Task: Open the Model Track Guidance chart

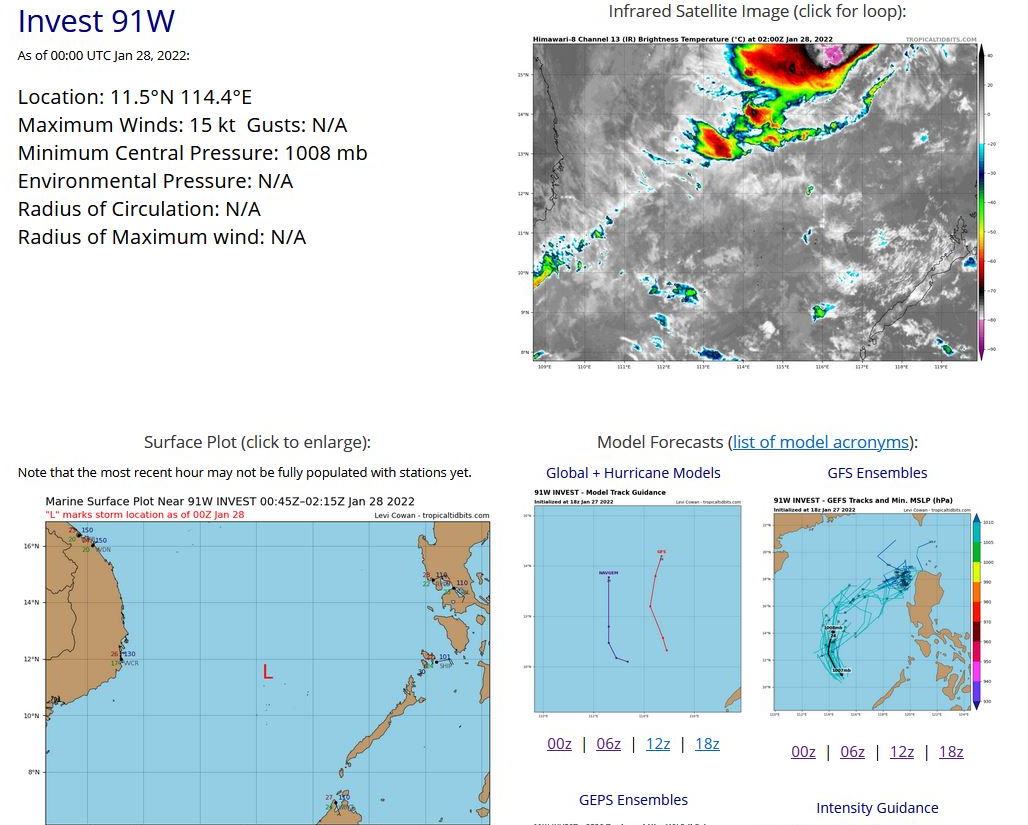Action: [633, 605]
